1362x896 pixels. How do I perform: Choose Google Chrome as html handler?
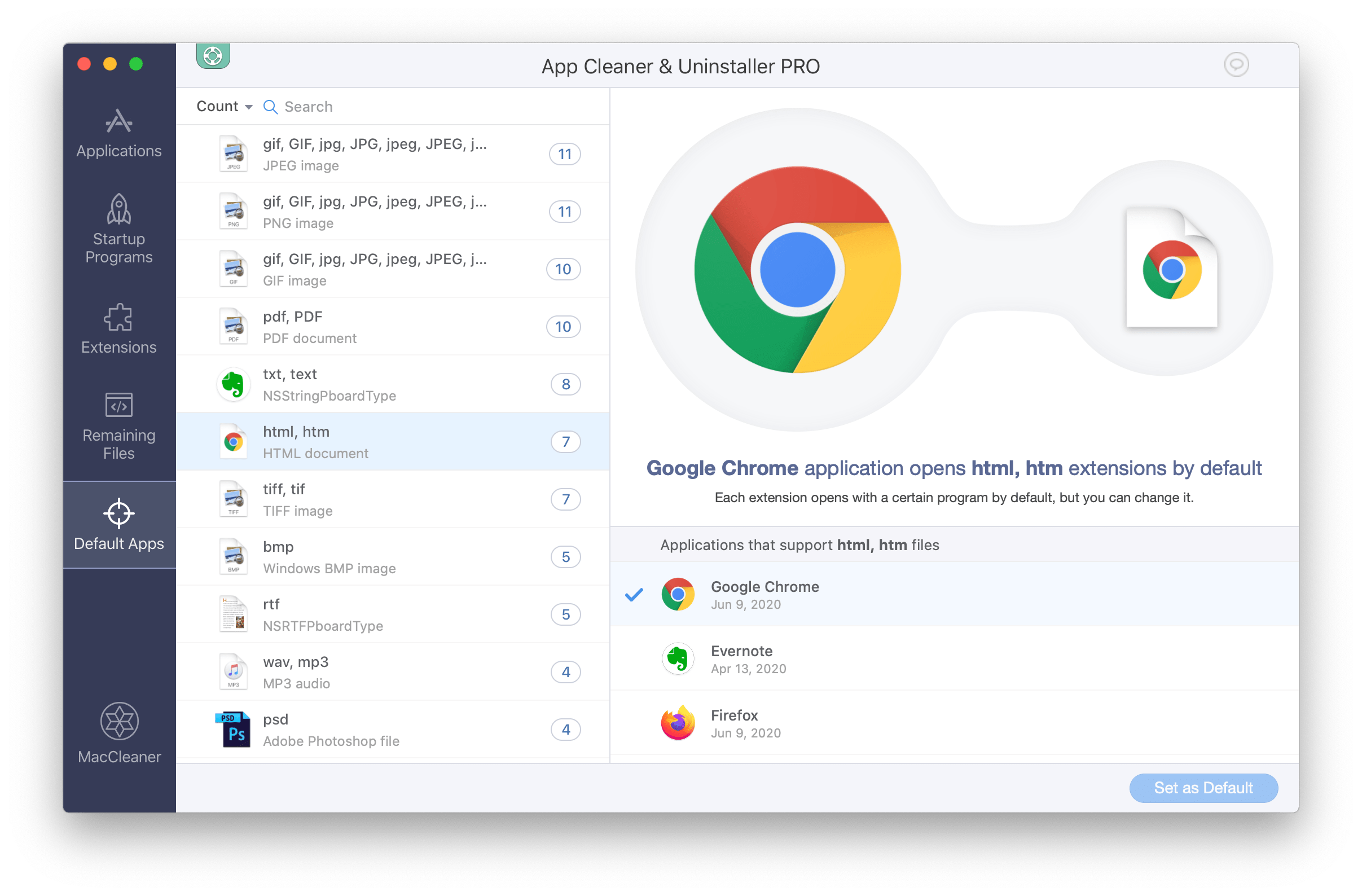pyautogui.click(x=955, y=595)
